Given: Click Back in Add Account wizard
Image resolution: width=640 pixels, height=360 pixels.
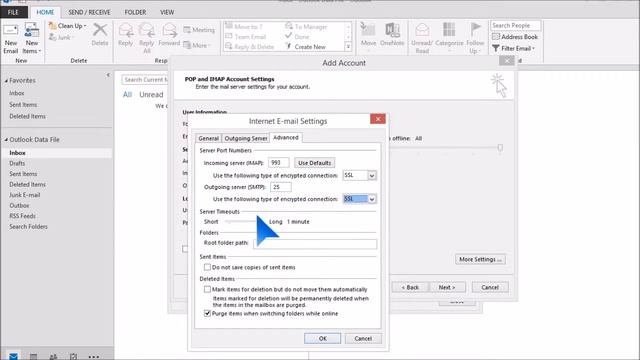Looking at the screenshot, I should (410, 287).
